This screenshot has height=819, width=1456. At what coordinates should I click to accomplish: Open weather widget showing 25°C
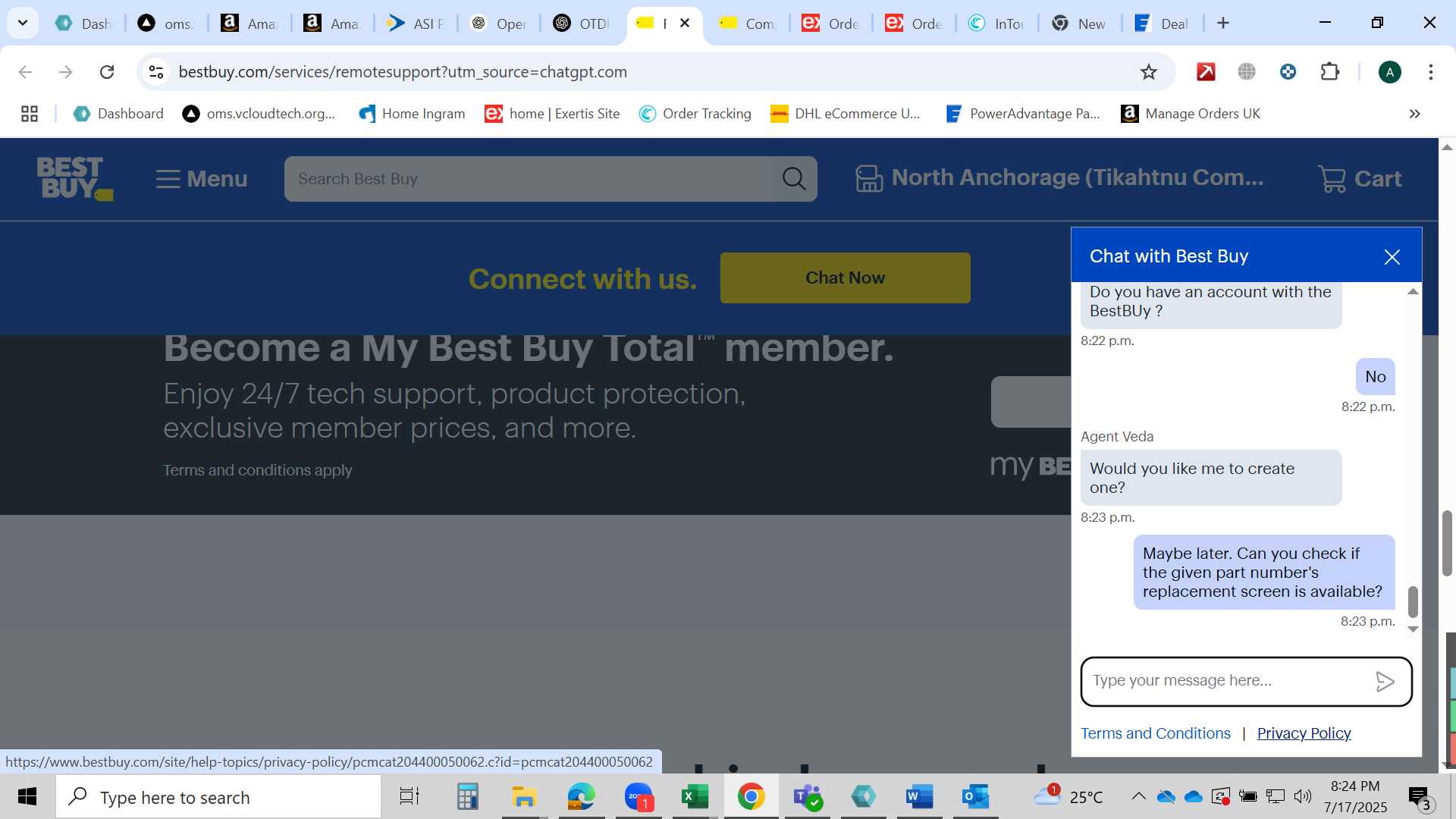pyautogui.click(x=1069, y=797)
